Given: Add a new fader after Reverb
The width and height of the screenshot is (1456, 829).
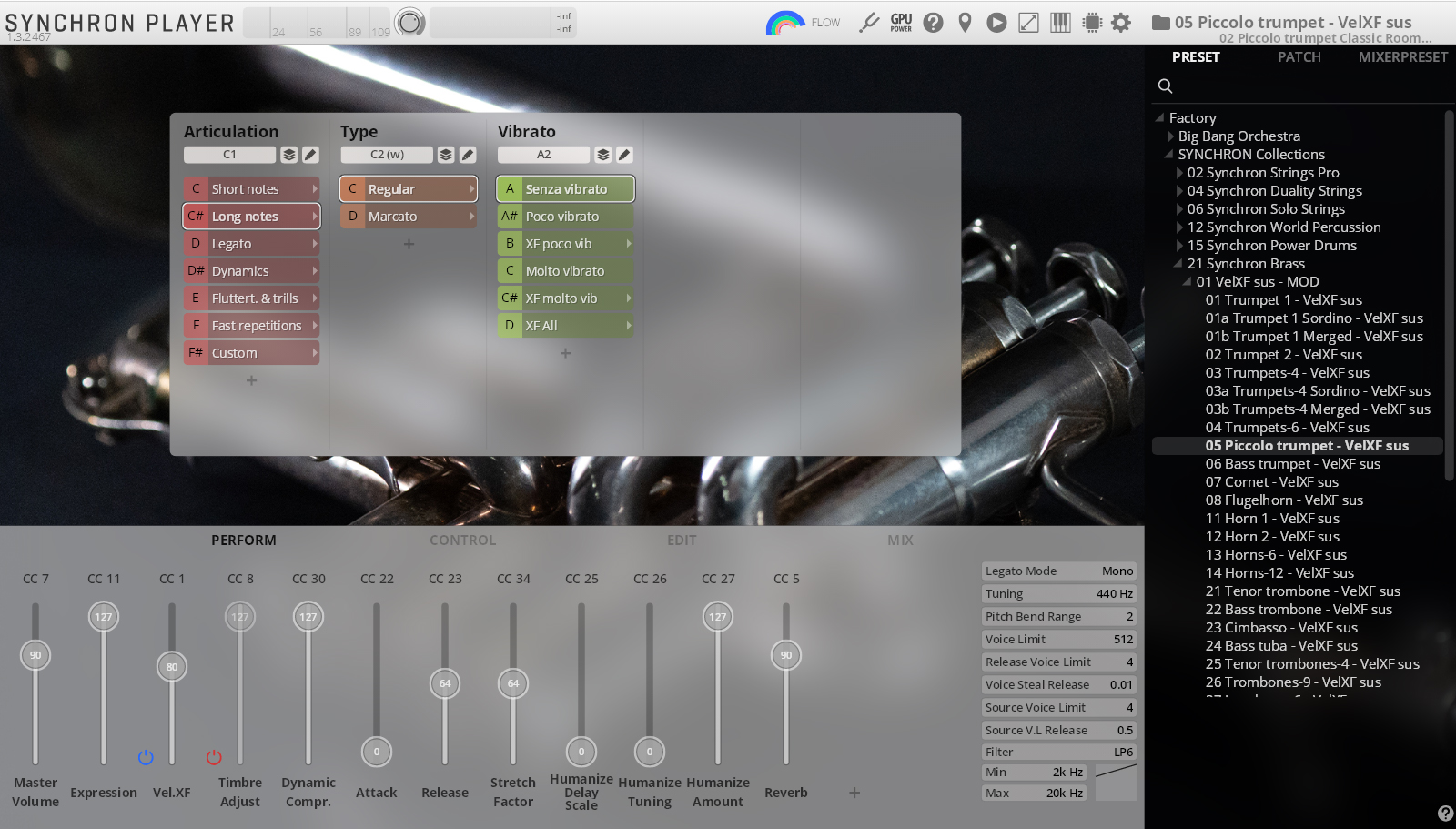Looking at the screenshot, I should tap(854, 793).
